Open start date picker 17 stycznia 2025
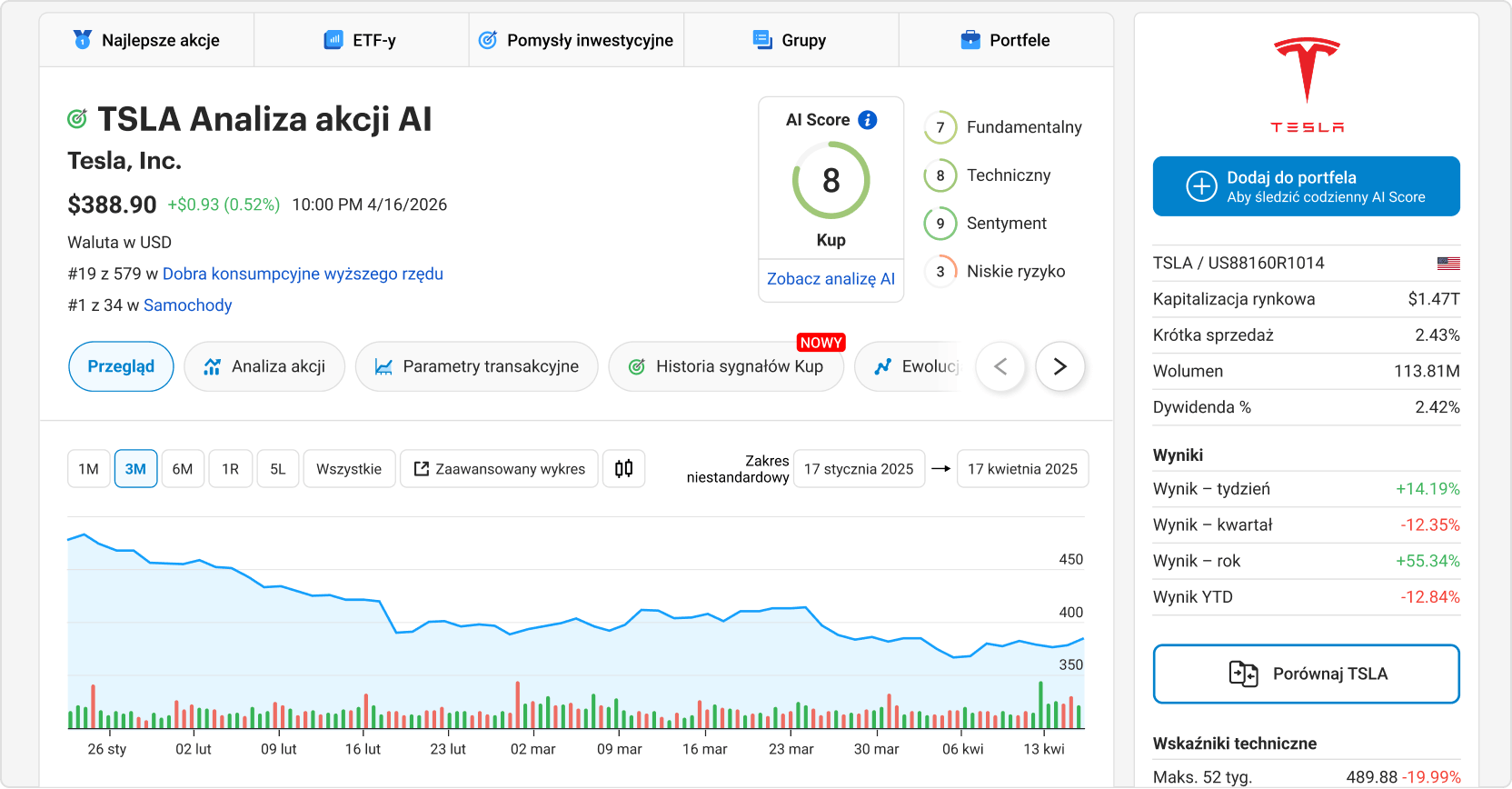Screen dimensions: 1512x789 click(x=859, y=469)
